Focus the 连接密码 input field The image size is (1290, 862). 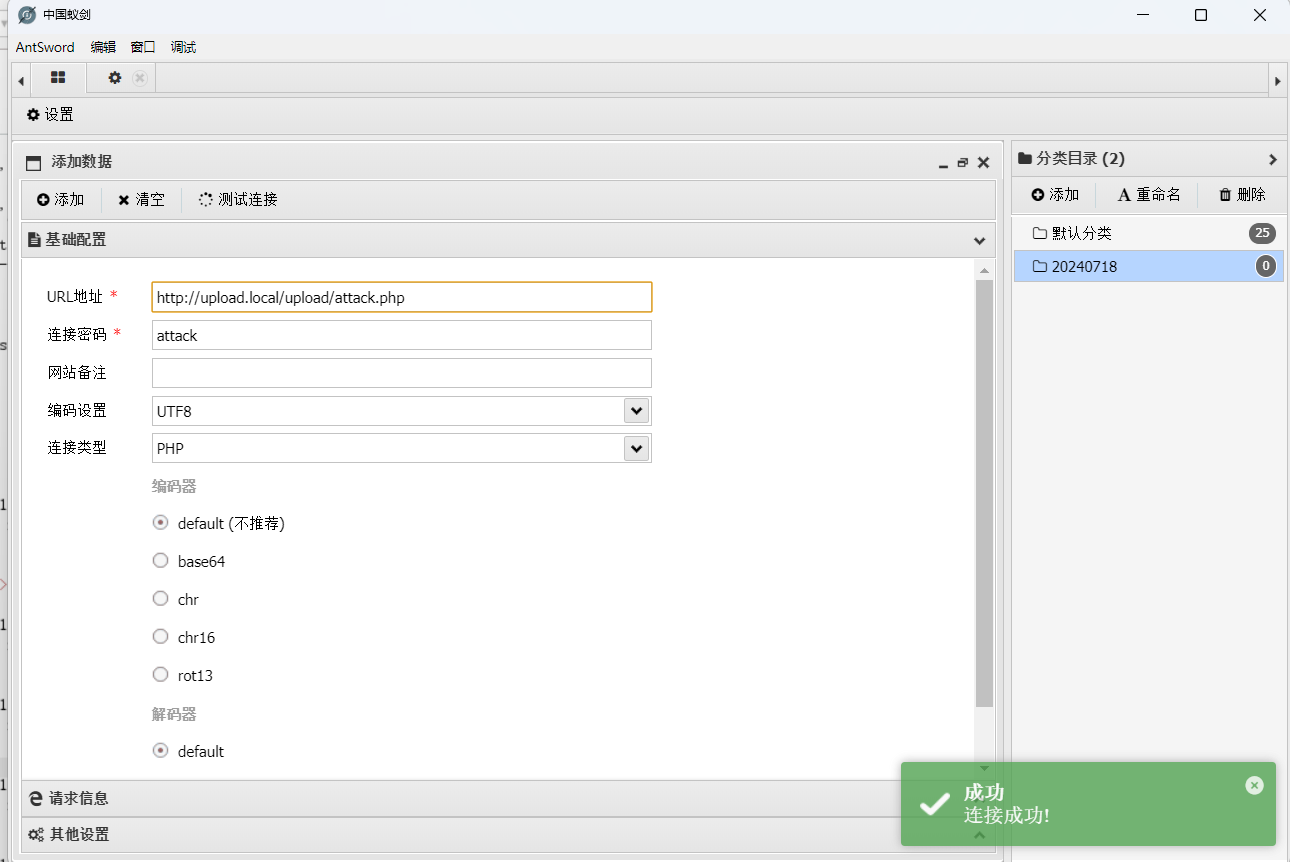click(x=402, y=335)
